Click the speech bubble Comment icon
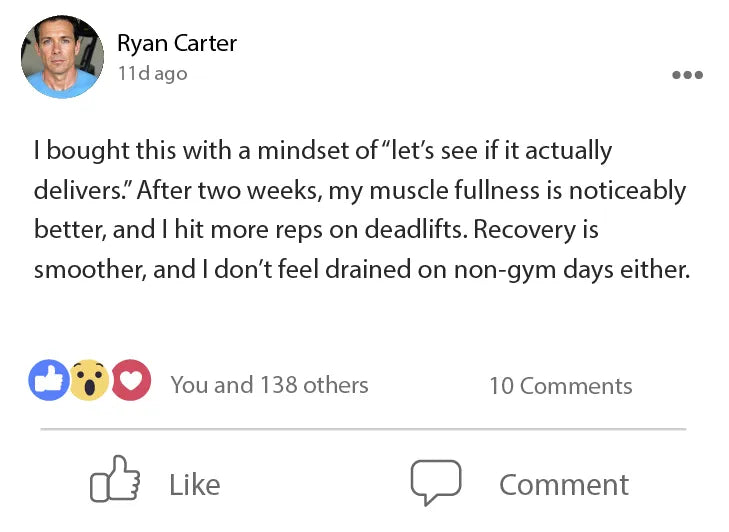The image size is (729, 532). coord(435,483)
